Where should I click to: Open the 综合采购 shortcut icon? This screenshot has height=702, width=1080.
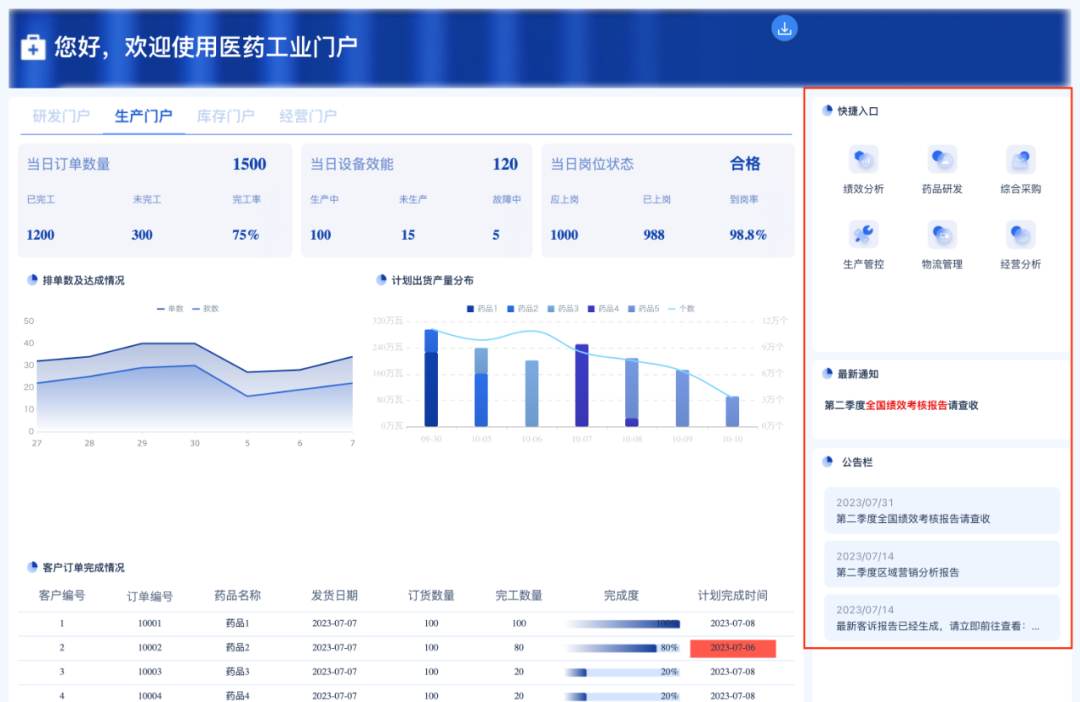1020,161
